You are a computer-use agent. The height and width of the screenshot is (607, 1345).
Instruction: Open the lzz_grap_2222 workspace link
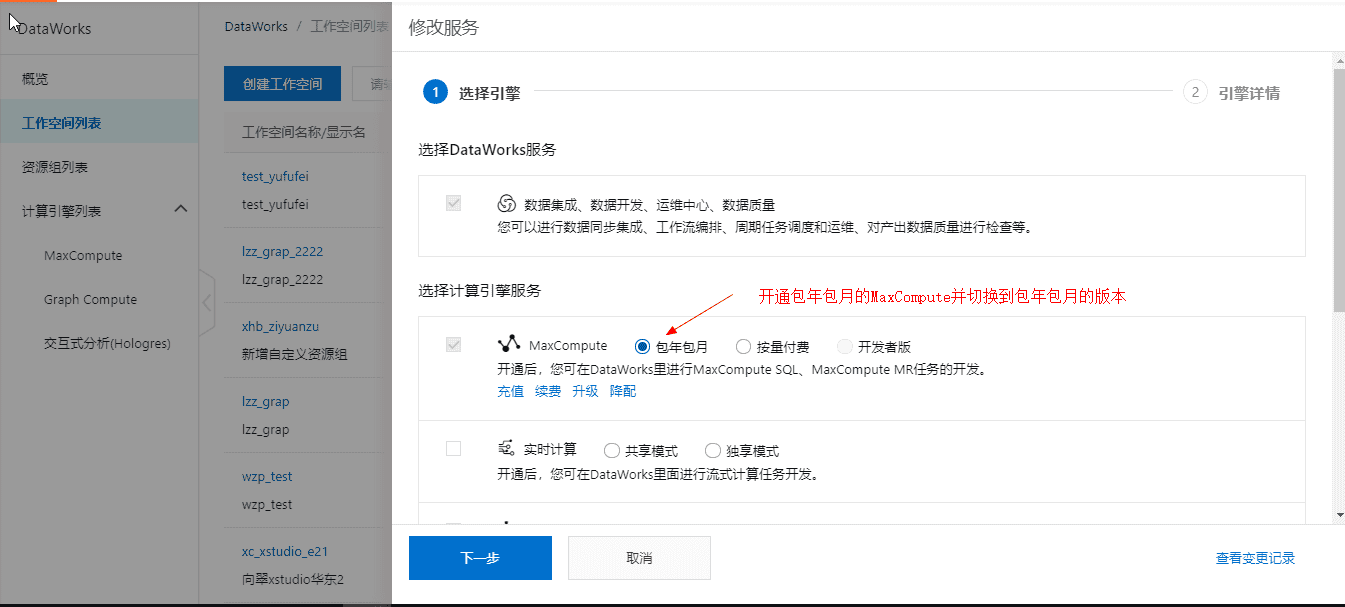[x=282, y=251]
